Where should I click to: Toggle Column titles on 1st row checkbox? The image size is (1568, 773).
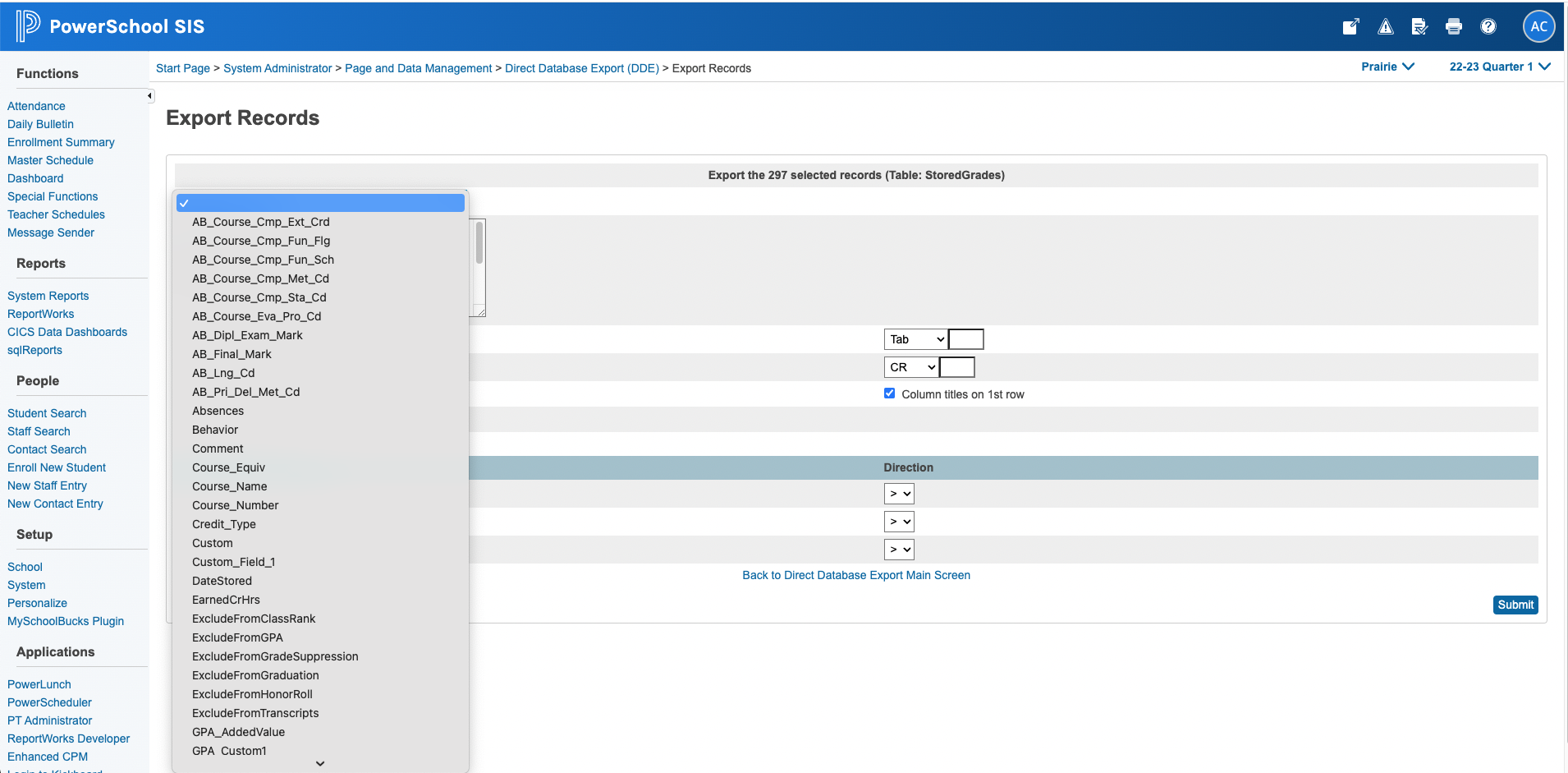click(889, 393)
